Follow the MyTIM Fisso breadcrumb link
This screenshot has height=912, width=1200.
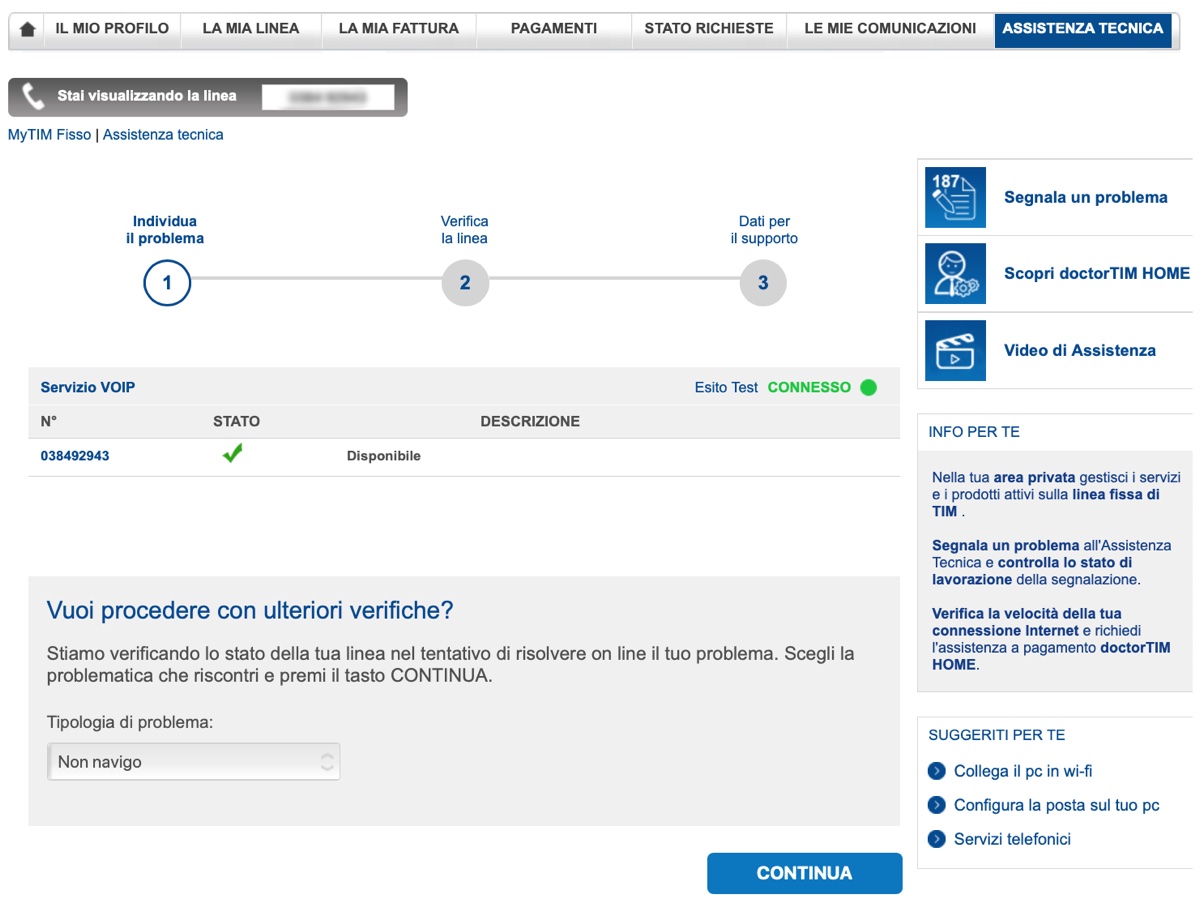point(49,135)
